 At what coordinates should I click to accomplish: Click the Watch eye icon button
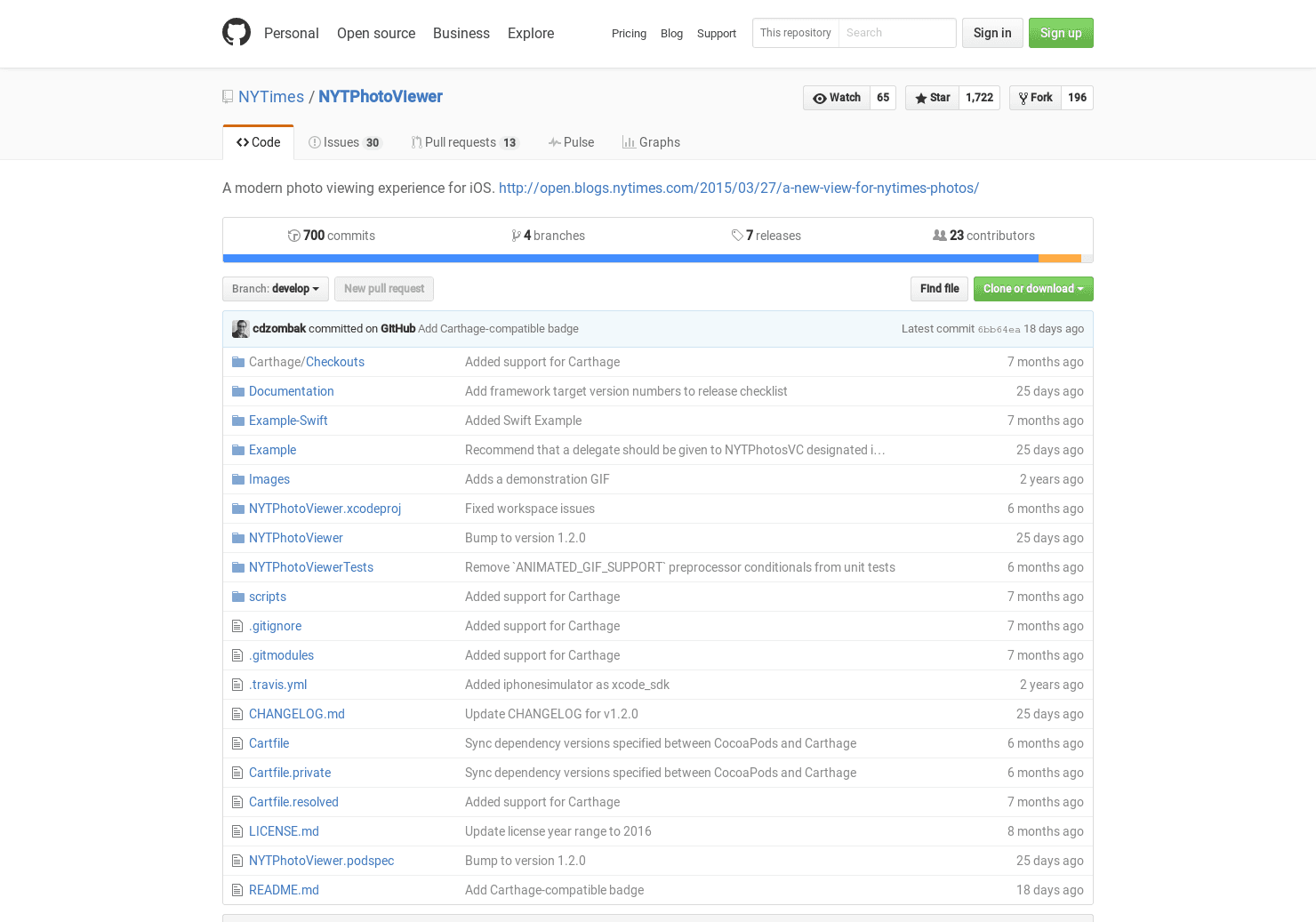pyautogui.click(x=837, y=98)
